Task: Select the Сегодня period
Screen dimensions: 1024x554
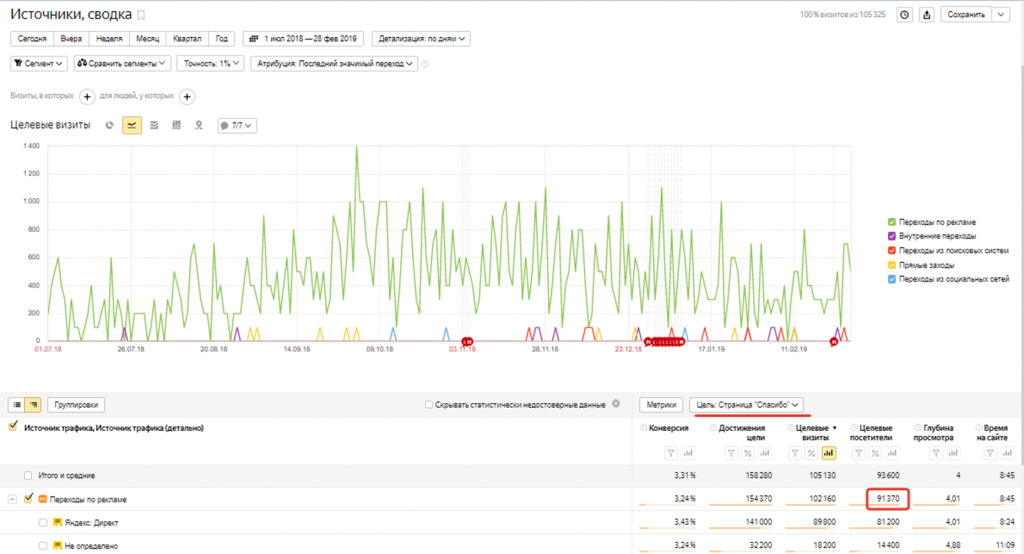Action: click(x=32, y=39)
